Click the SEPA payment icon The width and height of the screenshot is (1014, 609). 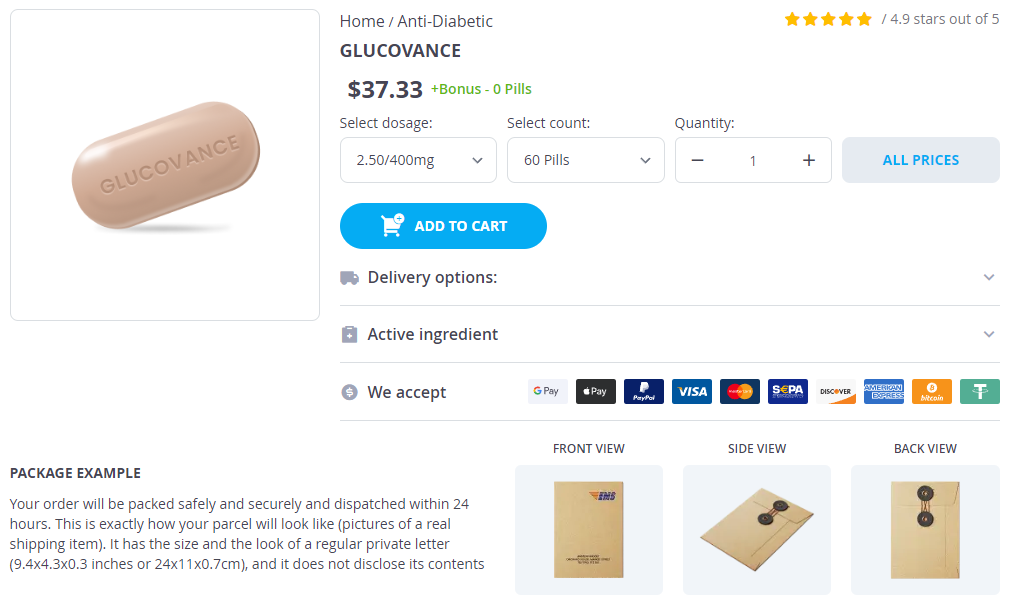(787, 392)
